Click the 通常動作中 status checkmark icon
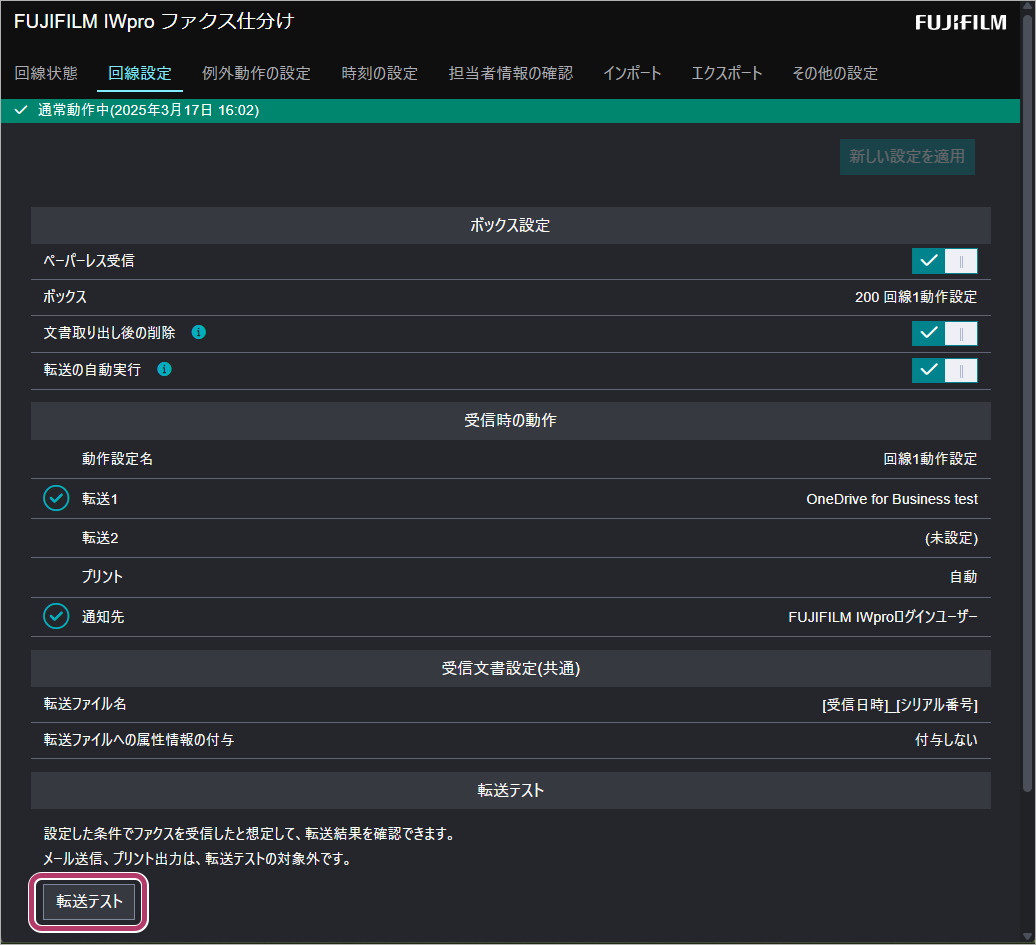Screen dimensions: 1036x945 (21, 110)
